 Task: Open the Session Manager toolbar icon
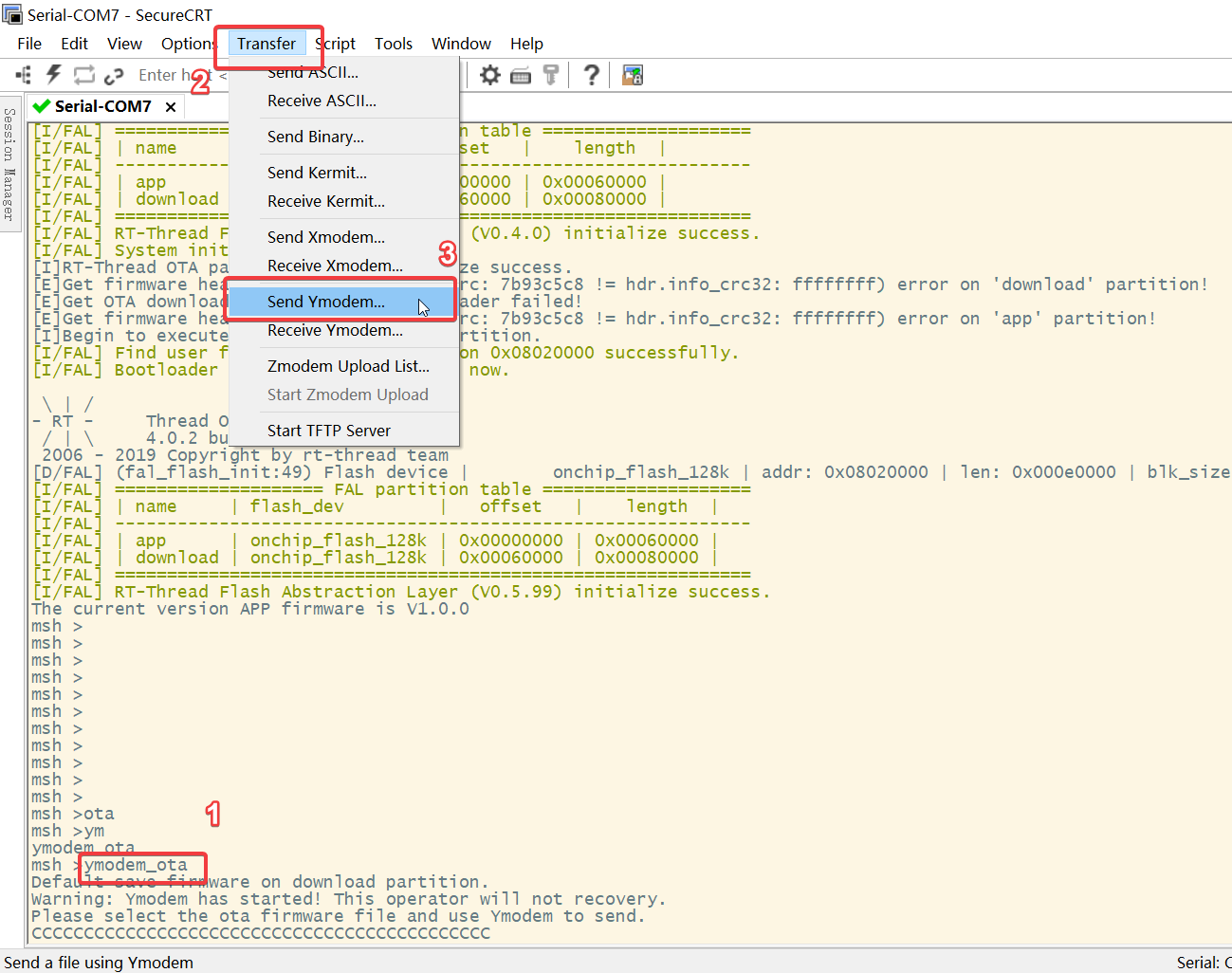(24, 75)
